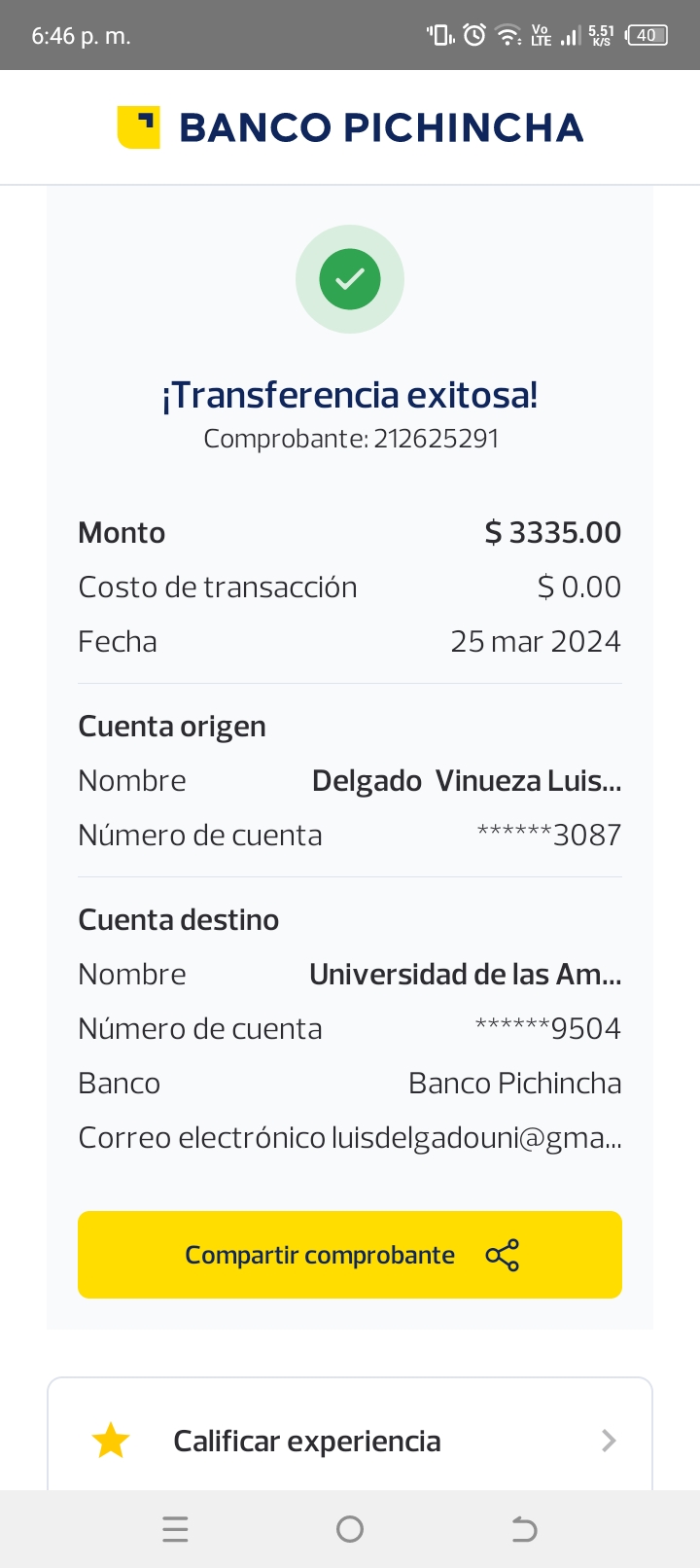Tap the truncated origin name Delgado Vinueza Luis

coord(467,781)
